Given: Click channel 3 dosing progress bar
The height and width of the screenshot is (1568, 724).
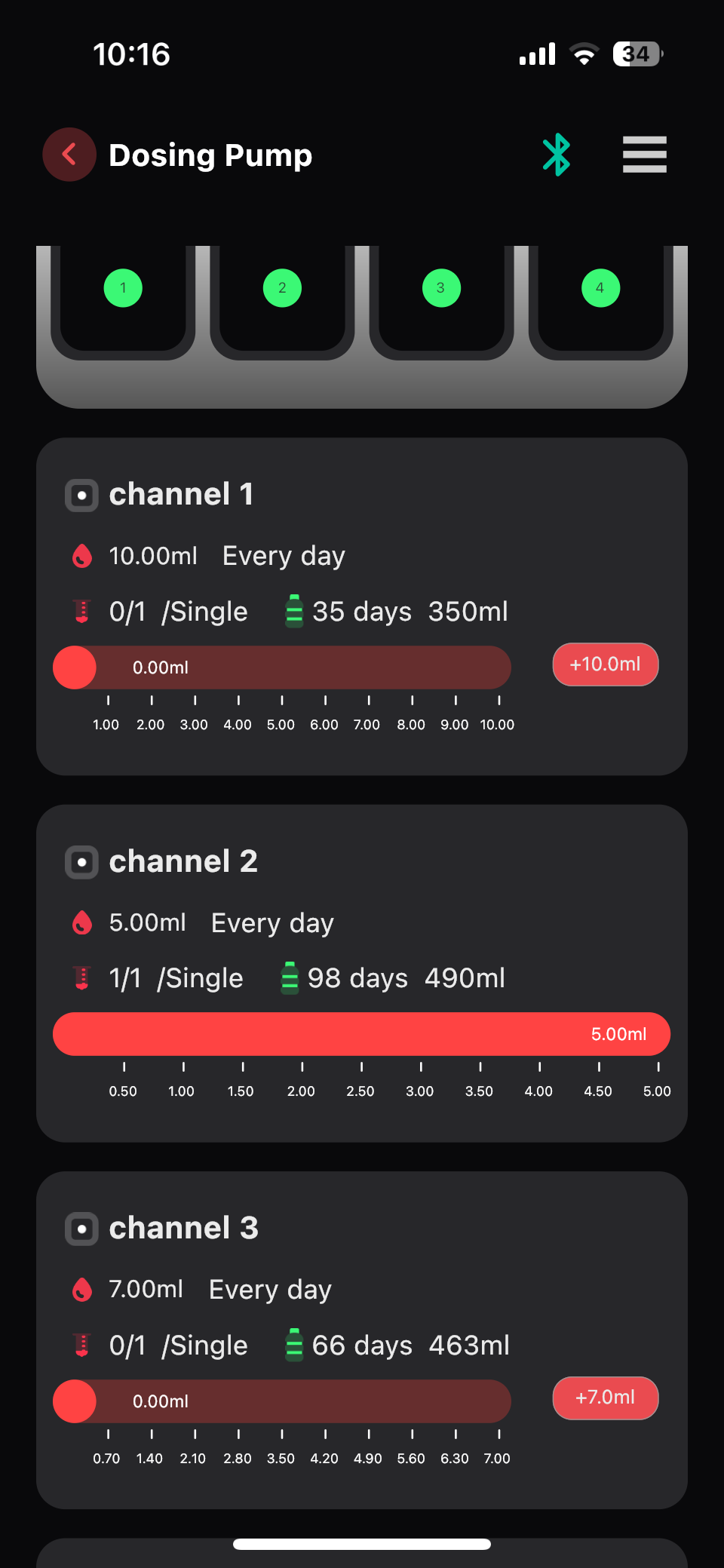Looking at the screenshot, I should (x=282, y=1401).
